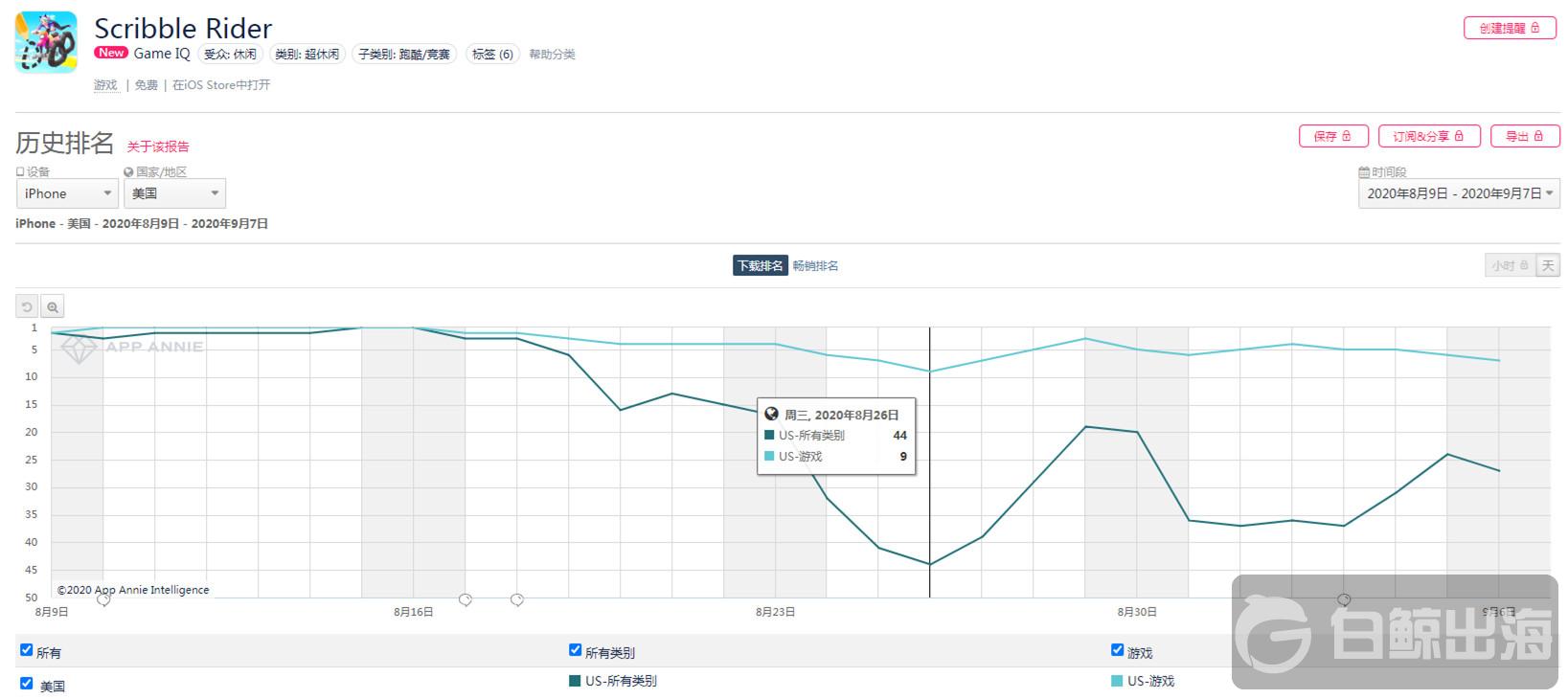Viewport: 1568px width, 699px height.
Task: Click the US-所有类别 legend color swatch
Action: coord(575,681)
